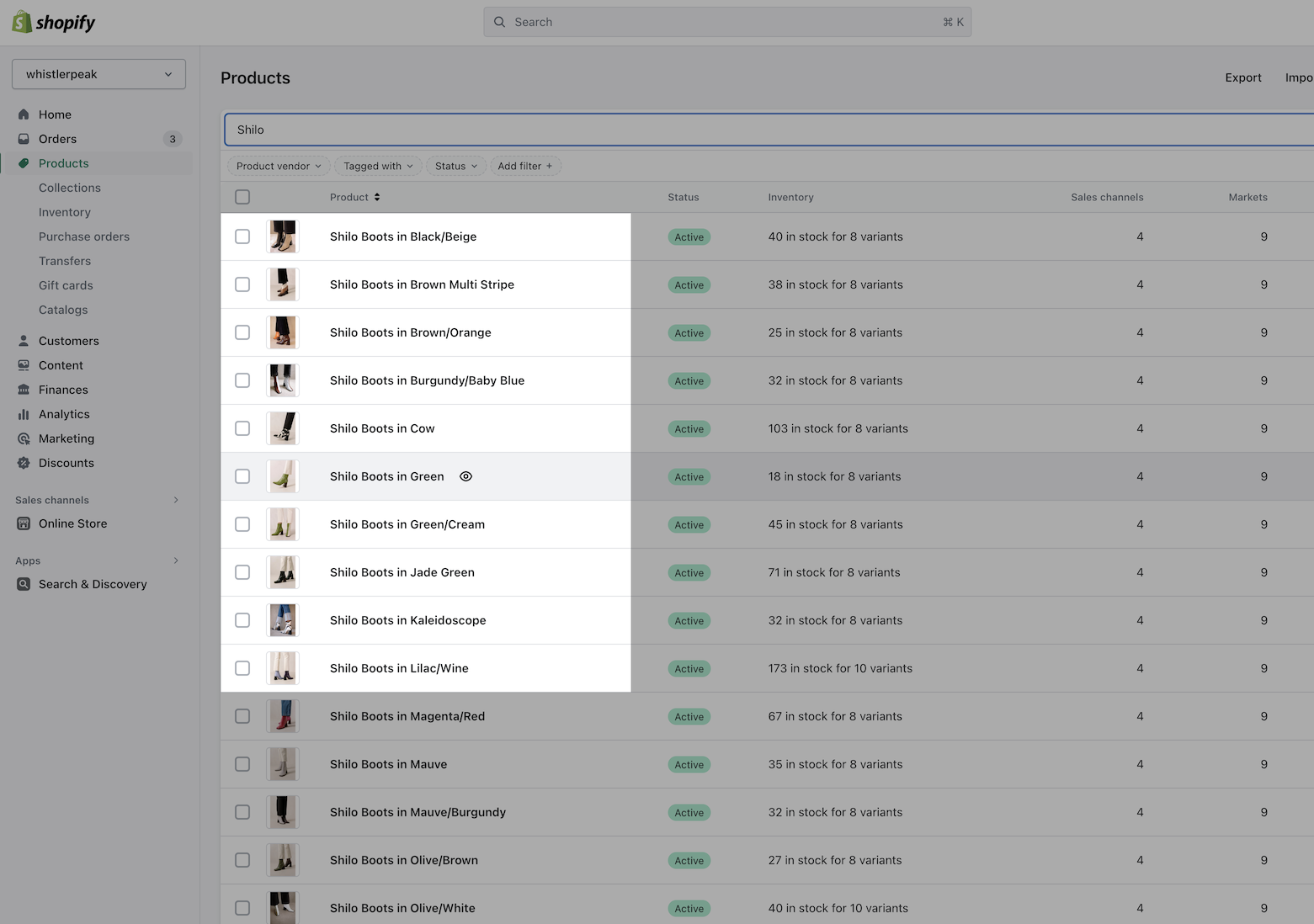Toggle the select-all products checkbox

(x=242, y=197)
